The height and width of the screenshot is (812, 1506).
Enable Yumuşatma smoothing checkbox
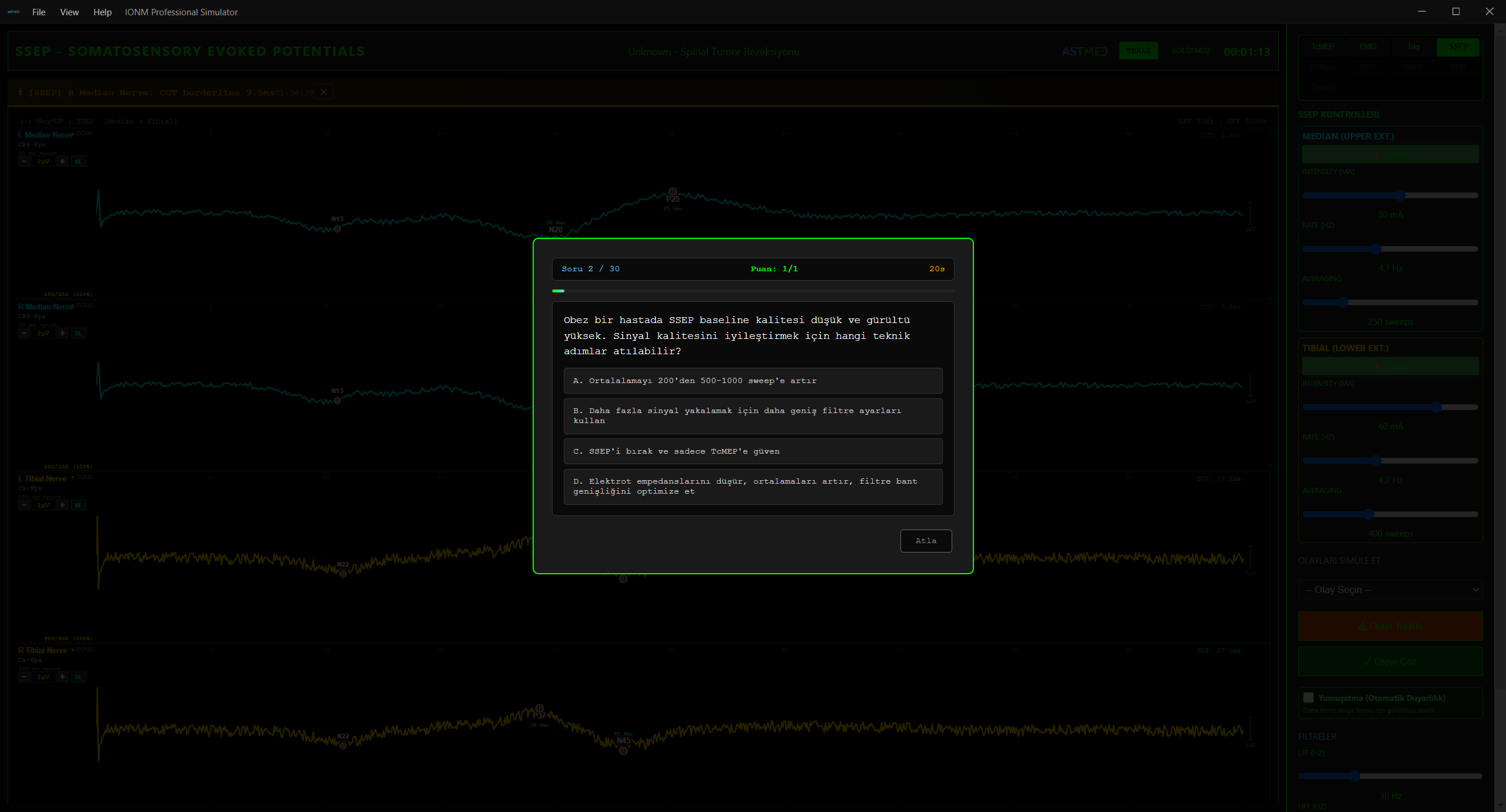(1308, 697)
